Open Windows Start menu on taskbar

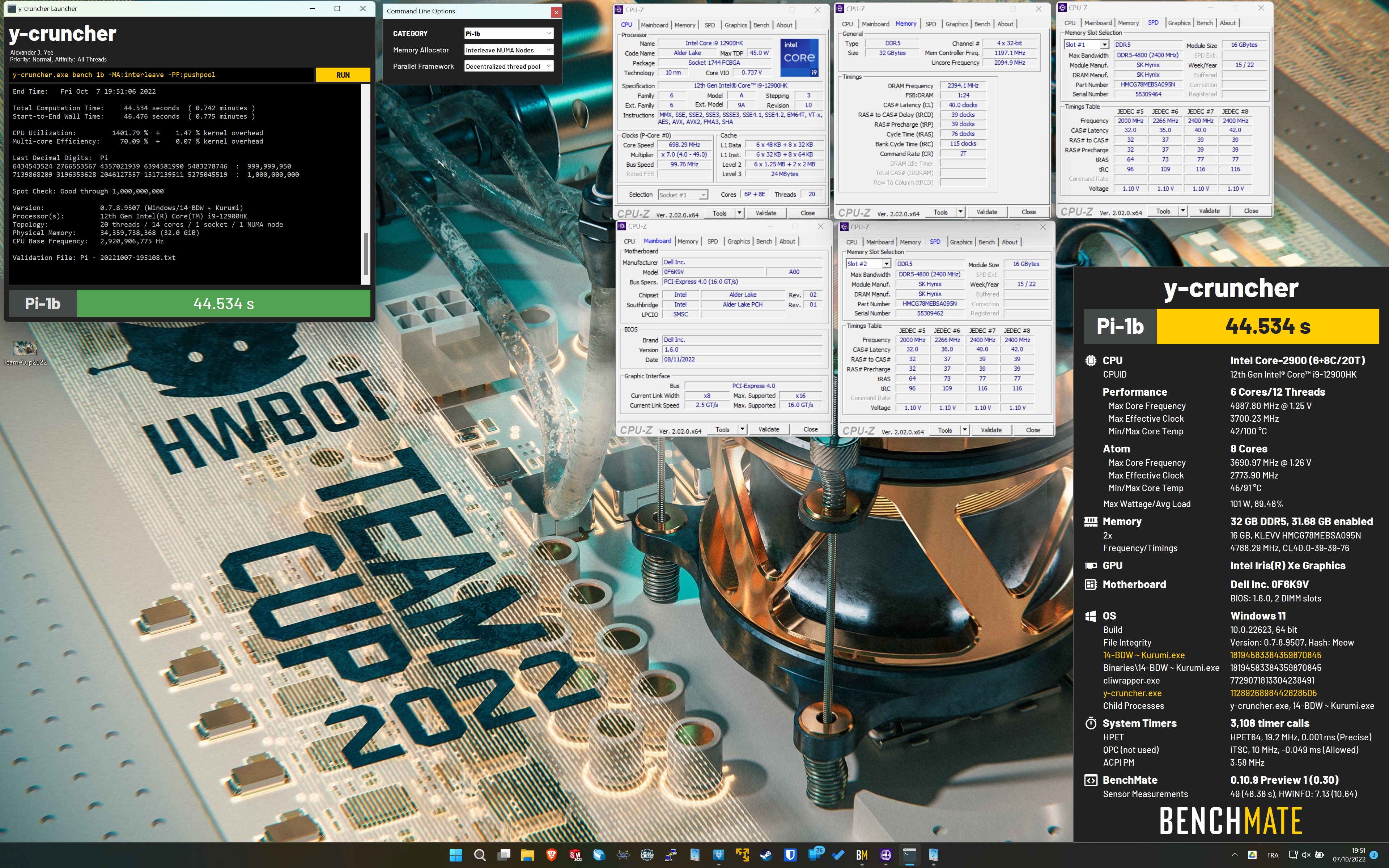(x=456, y=855)
